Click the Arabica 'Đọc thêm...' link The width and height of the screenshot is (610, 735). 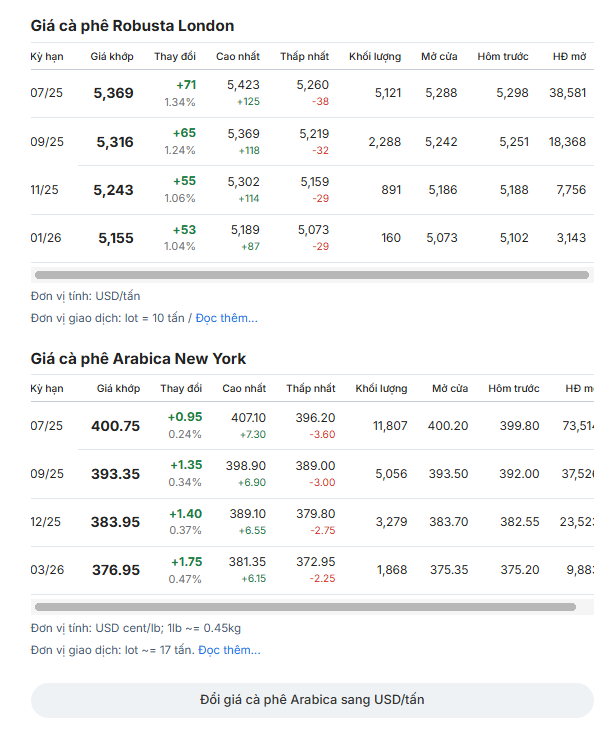(x=229, y=650)
